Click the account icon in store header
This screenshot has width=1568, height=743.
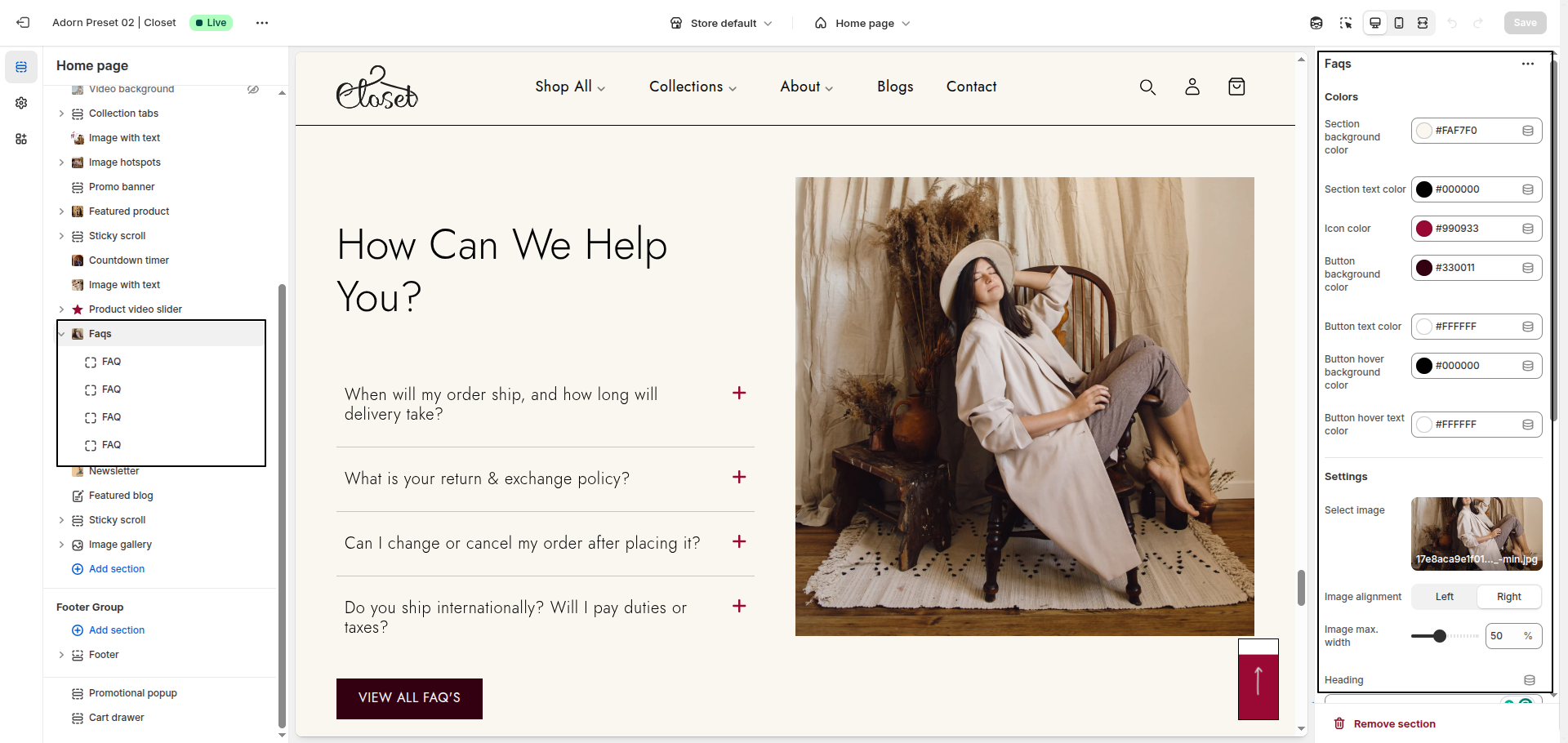tap(1192, 87)
